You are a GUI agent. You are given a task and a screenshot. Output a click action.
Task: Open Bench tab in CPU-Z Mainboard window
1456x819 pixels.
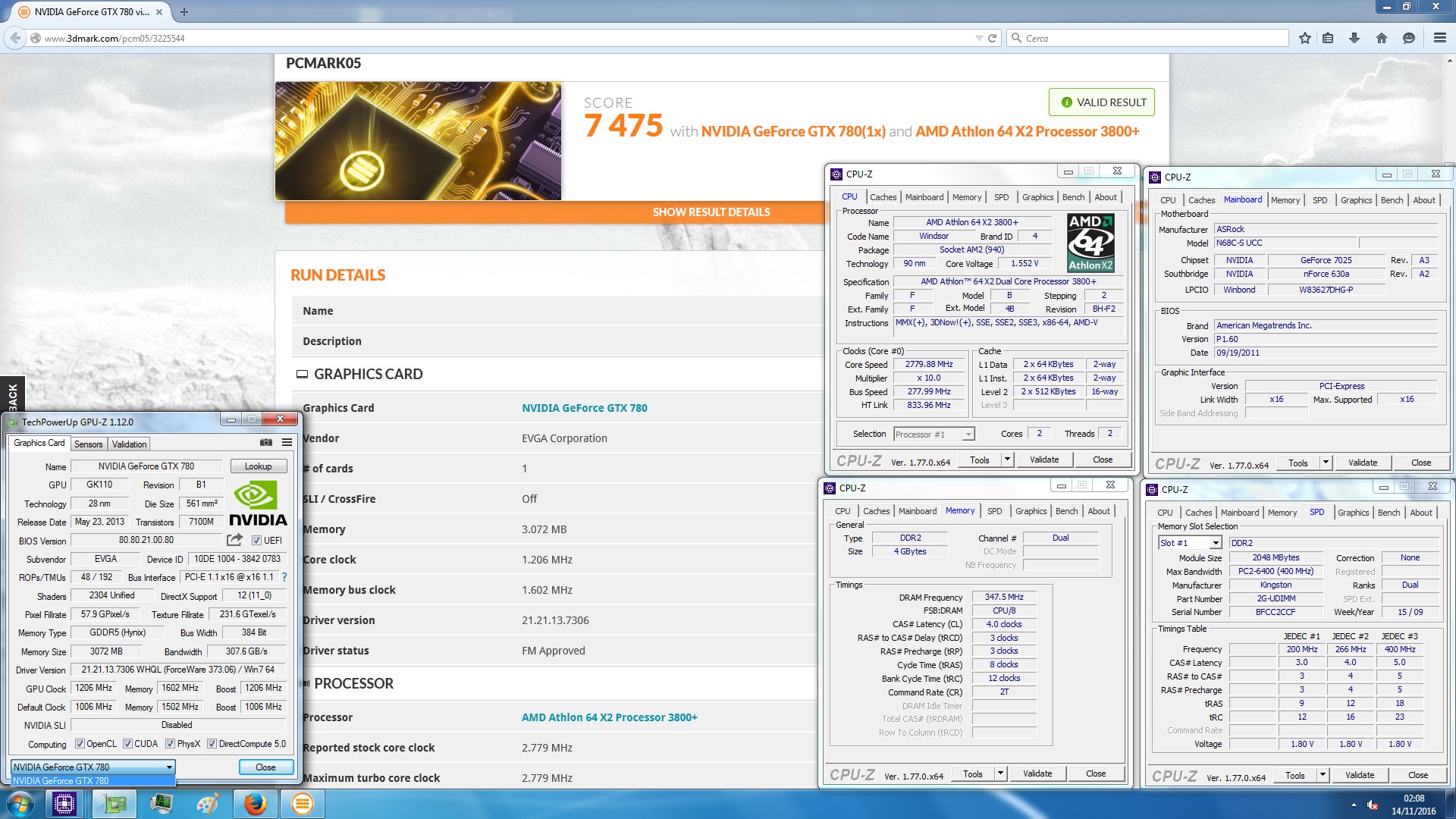[1392, 200]
